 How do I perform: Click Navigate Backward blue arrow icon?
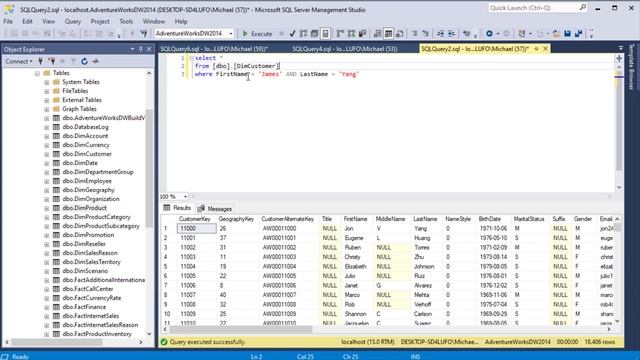click(x=489, y=34)
